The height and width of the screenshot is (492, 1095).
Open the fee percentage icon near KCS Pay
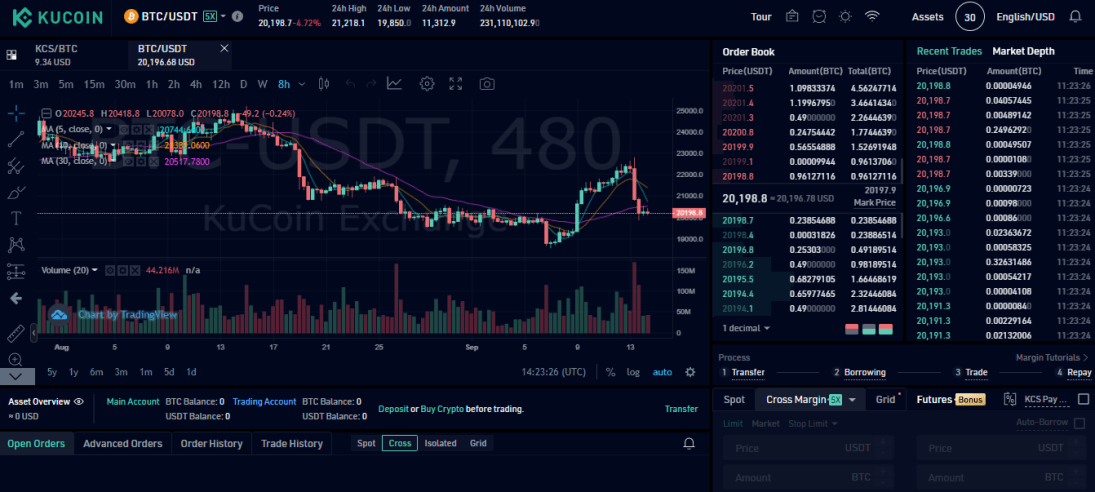(x=1009, y=399)
